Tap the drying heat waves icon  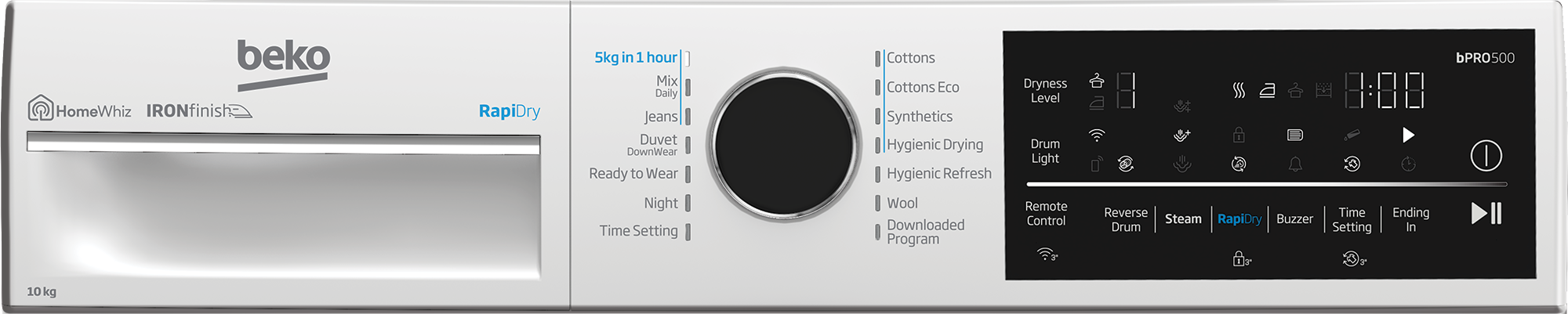coord(1239,91)
